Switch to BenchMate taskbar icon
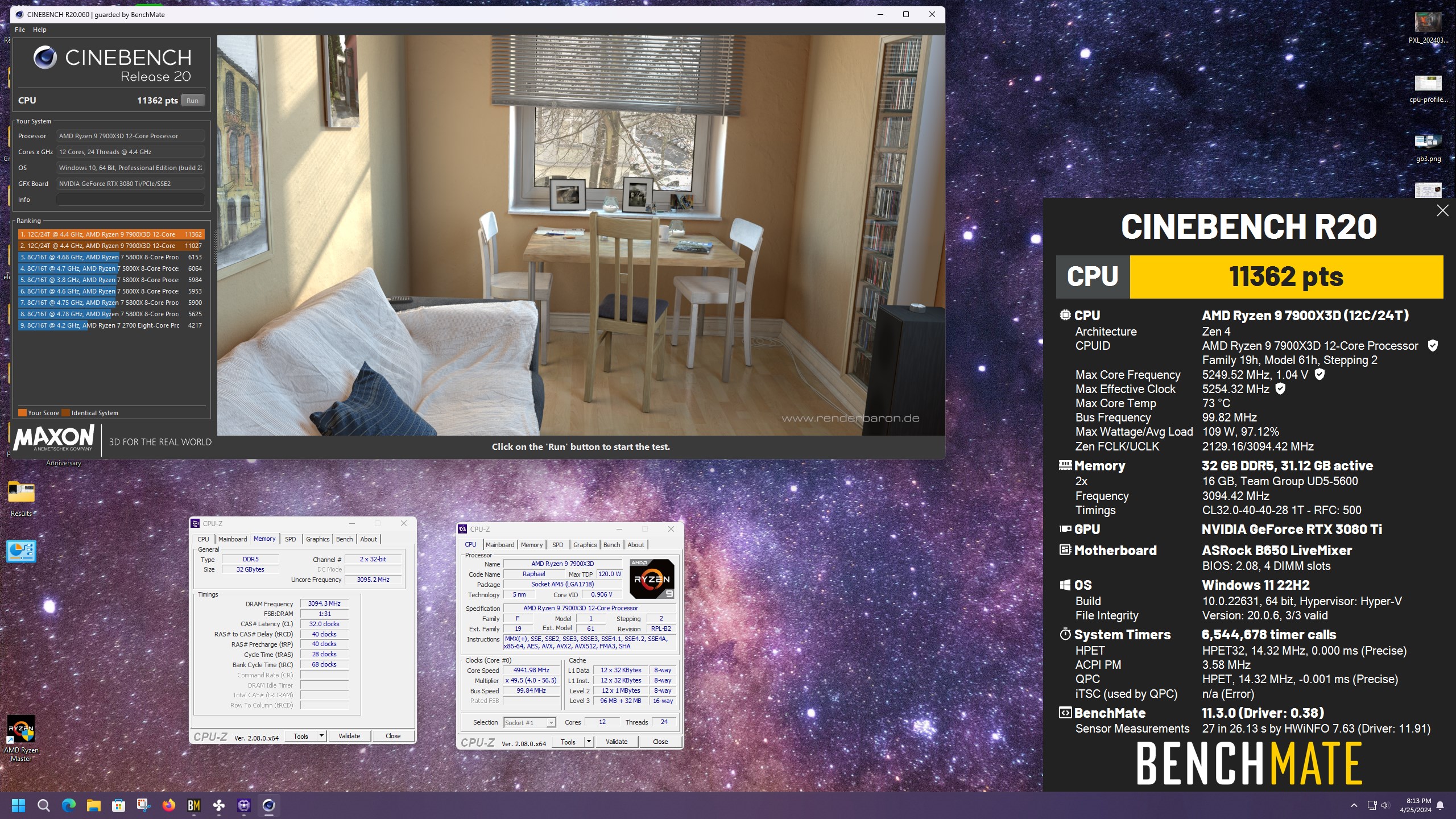 (x=194, y=805)
